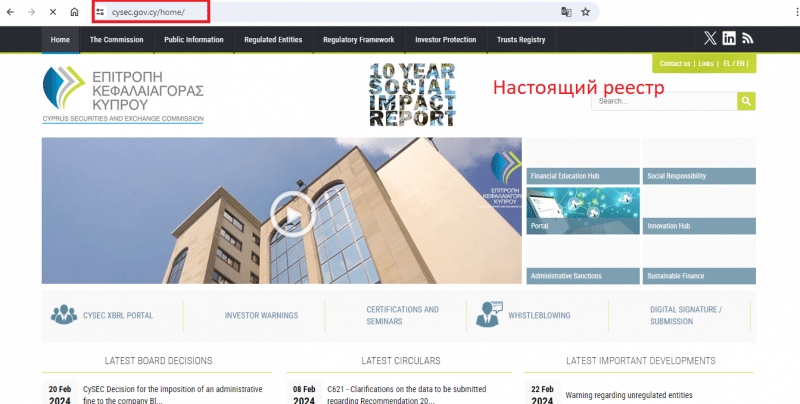The width and height of the screenshot is (800, 404).
Task: Switch language with EL / EN link
Action: tap(734, 64)
